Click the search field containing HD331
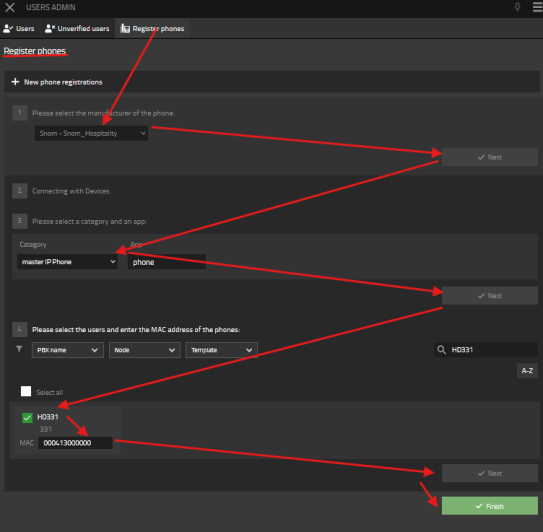This screenshot has height=532, width=543. (486, 350)
